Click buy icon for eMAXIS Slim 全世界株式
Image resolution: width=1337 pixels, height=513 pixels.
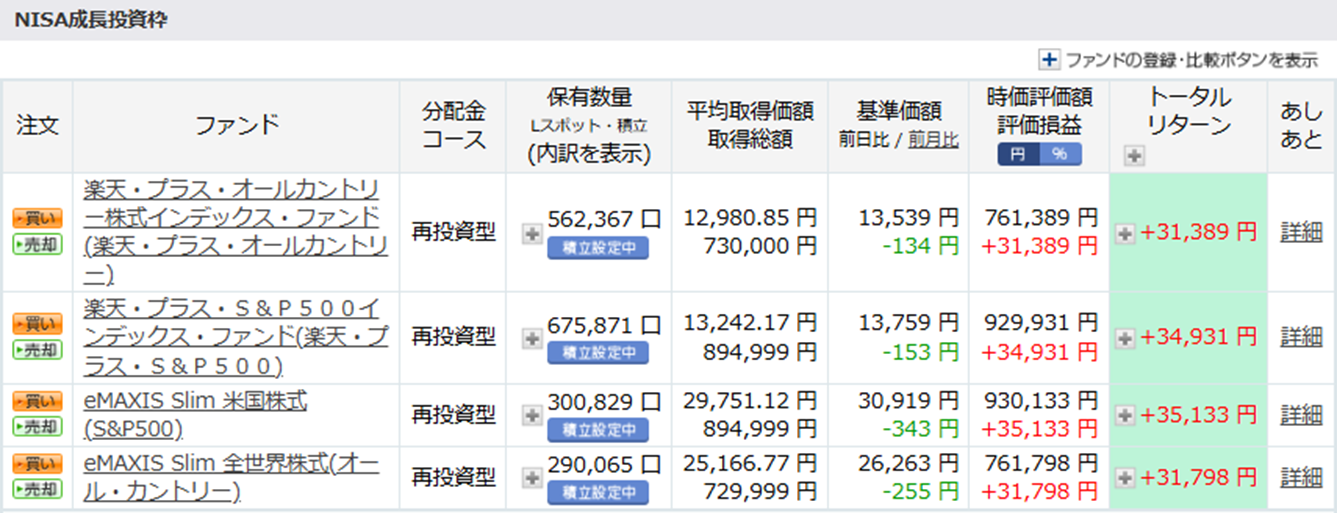37,464
